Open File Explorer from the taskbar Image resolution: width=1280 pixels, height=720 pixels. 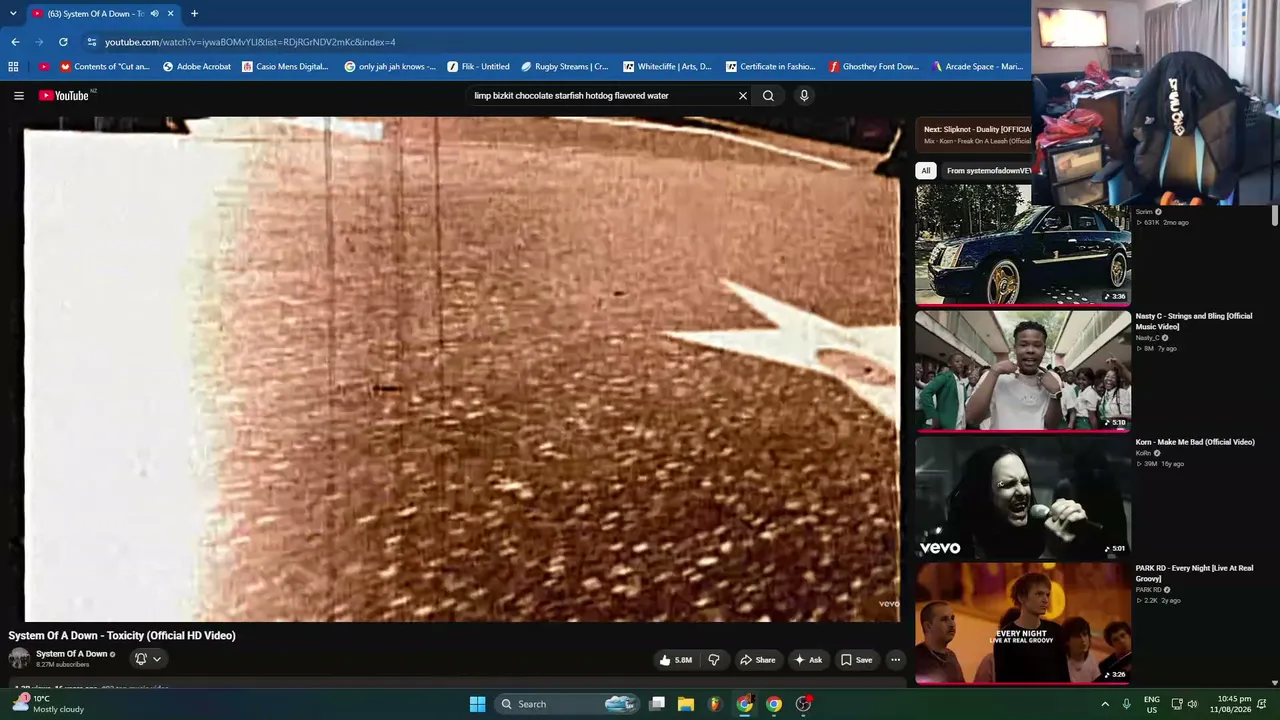click(686, 704)
